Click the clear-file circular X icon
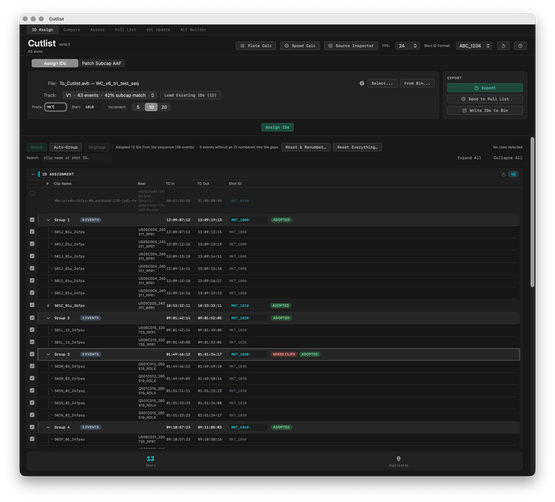Image resolution: width=555 pixels, height=502 pixels. click(362, 83)
